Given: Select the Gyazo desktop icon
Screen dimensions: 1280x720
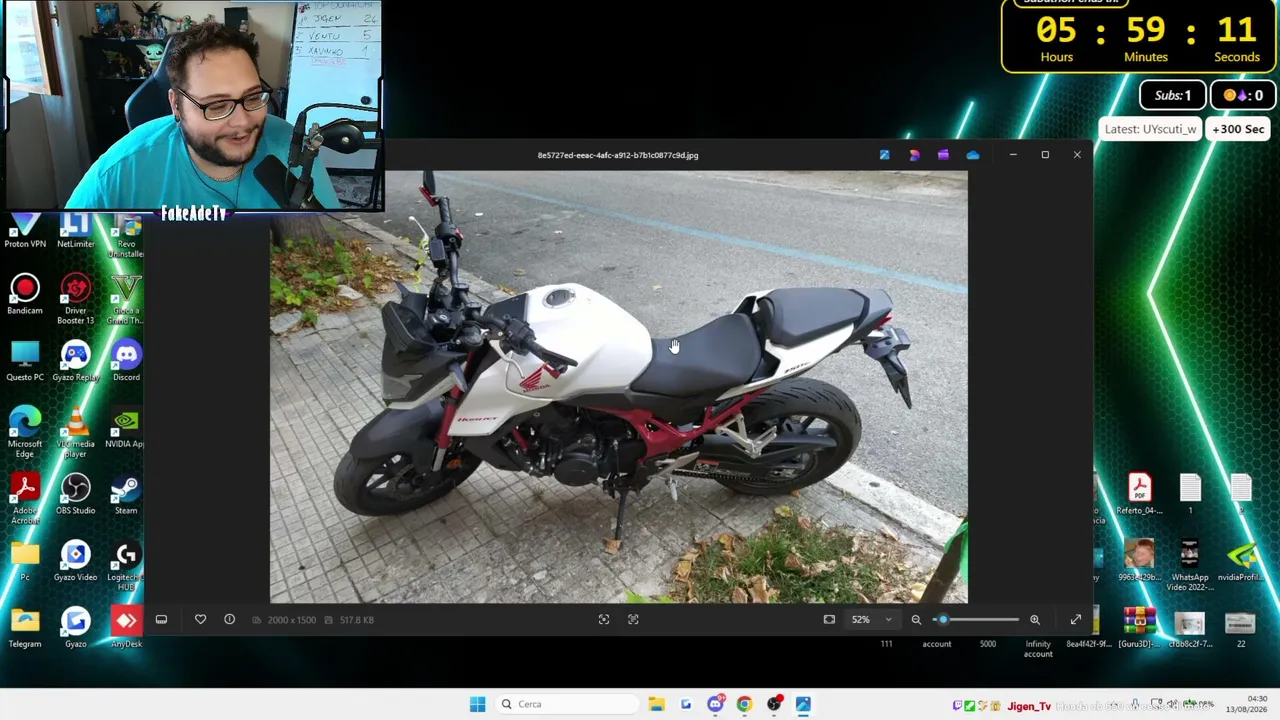Looking at the screenshot, I should 76,629.
